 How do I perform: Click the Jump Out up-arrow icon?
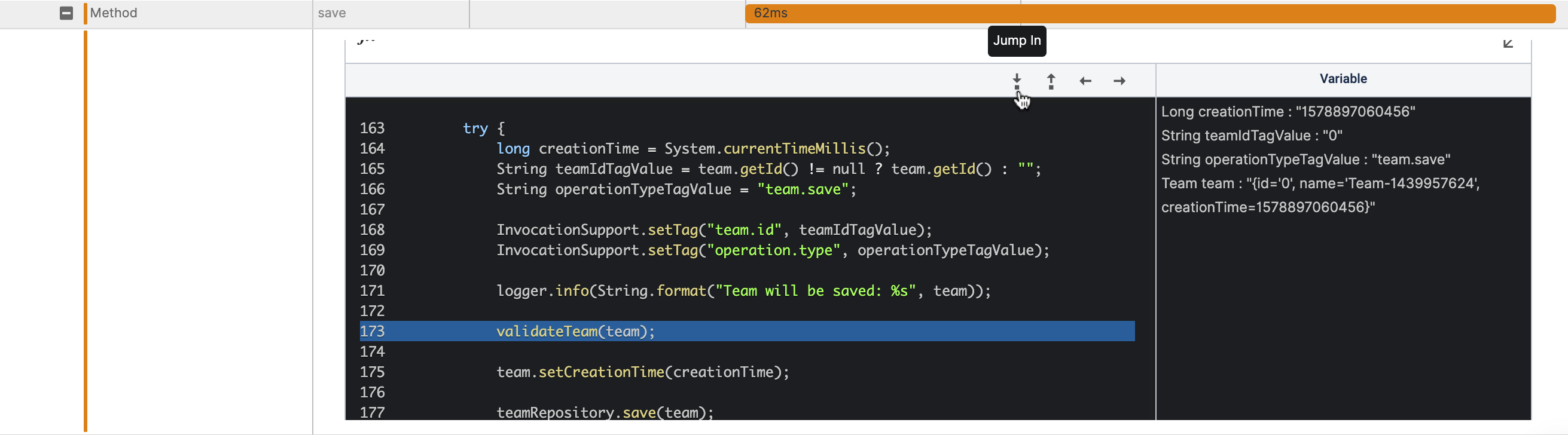pyautogui.click(x=1051, y=81)
